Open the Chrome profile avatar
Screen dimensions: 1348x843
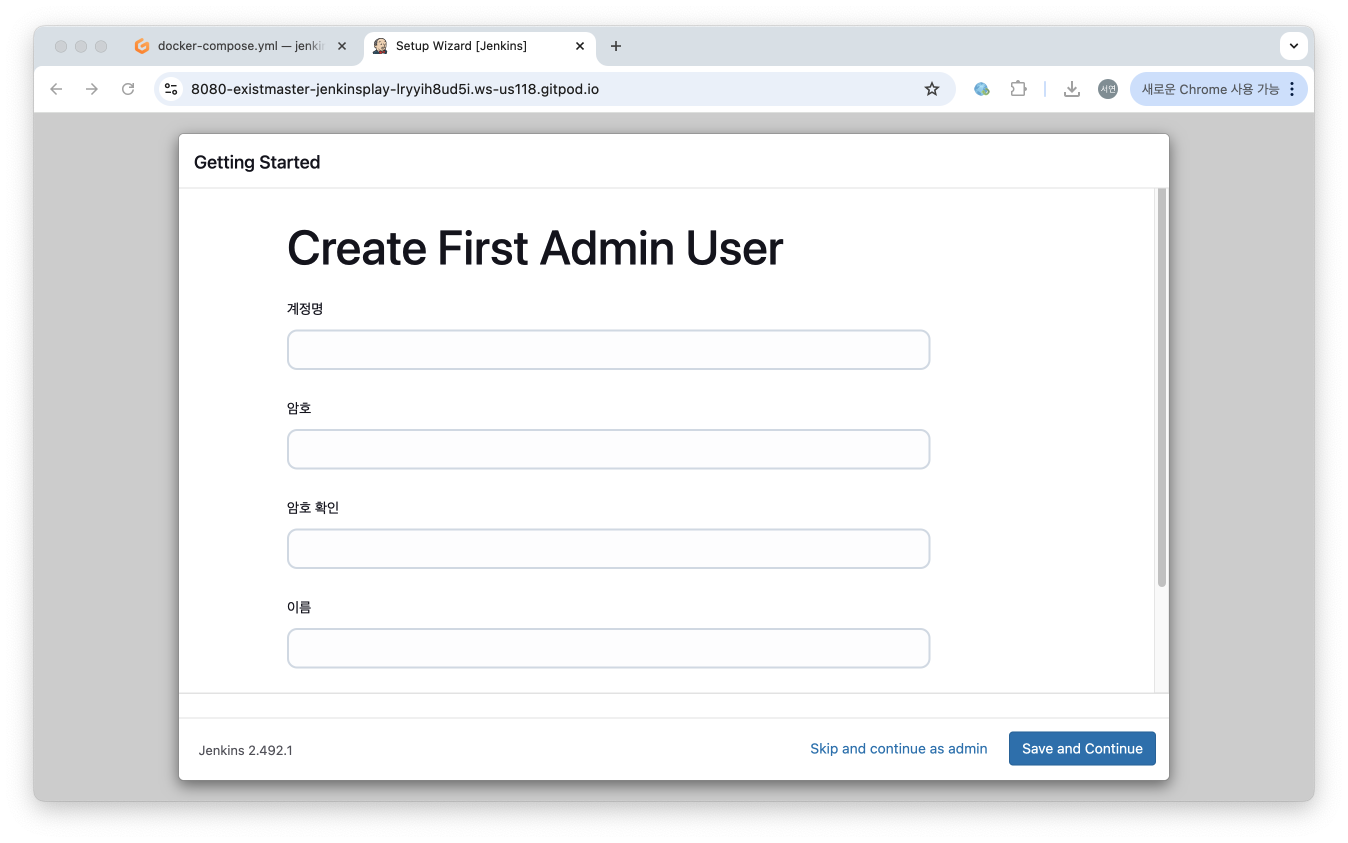[x=1108, y=89]
